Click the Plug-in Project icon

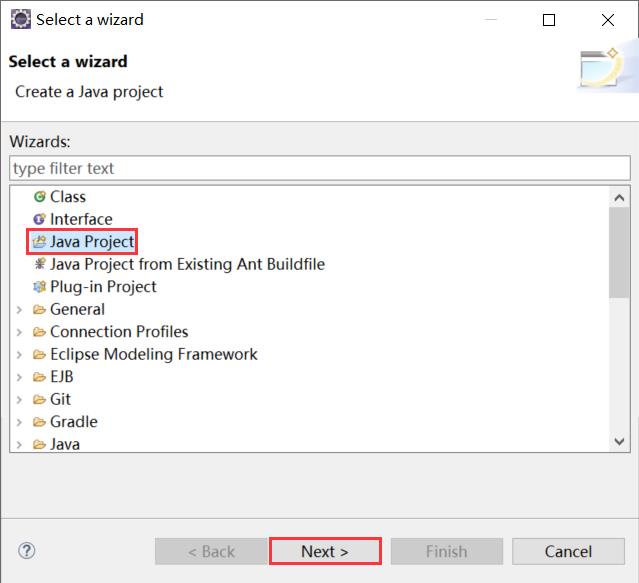click(x=40, y=287)
